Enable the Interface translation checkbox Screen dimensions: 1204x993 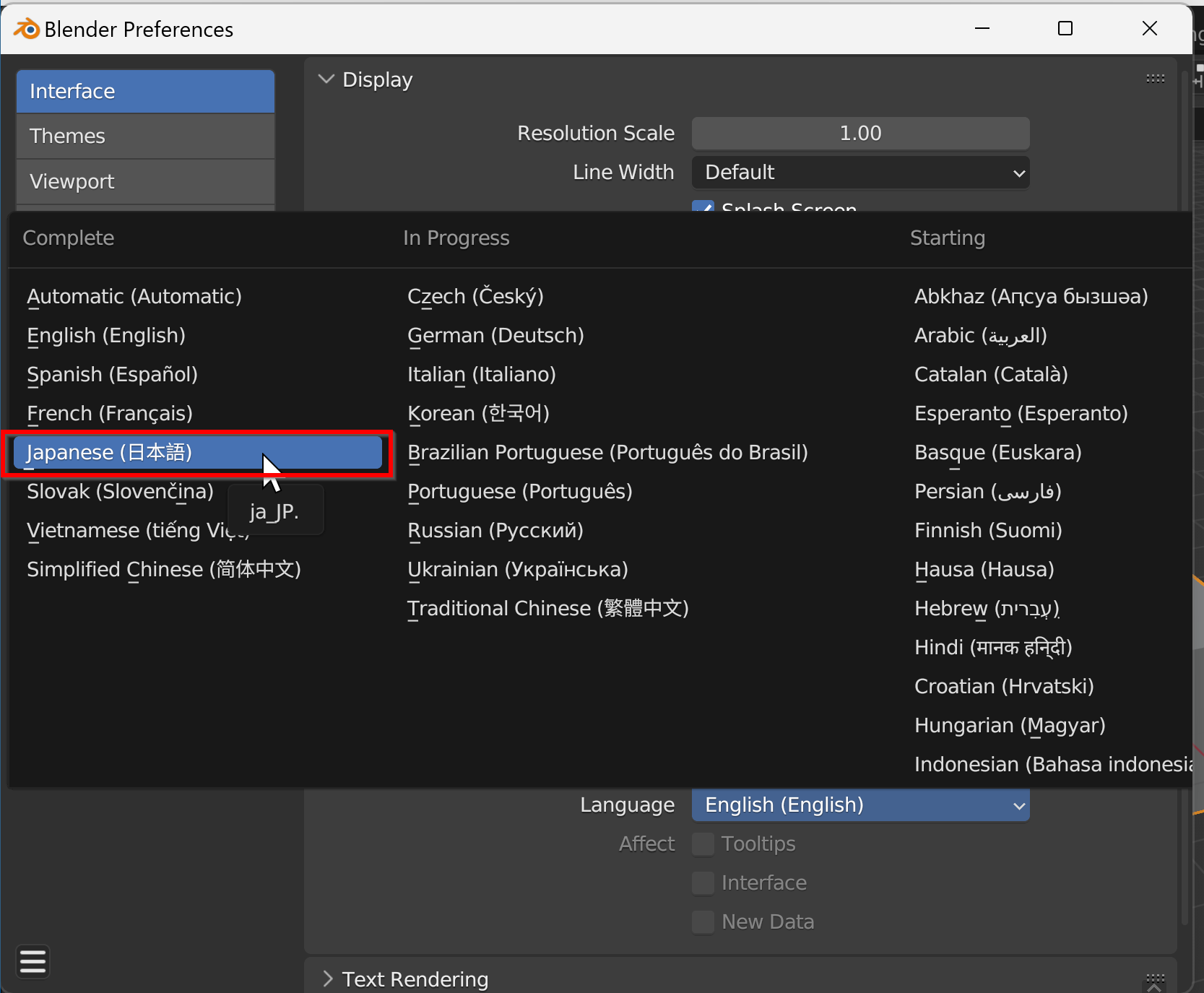703,883
